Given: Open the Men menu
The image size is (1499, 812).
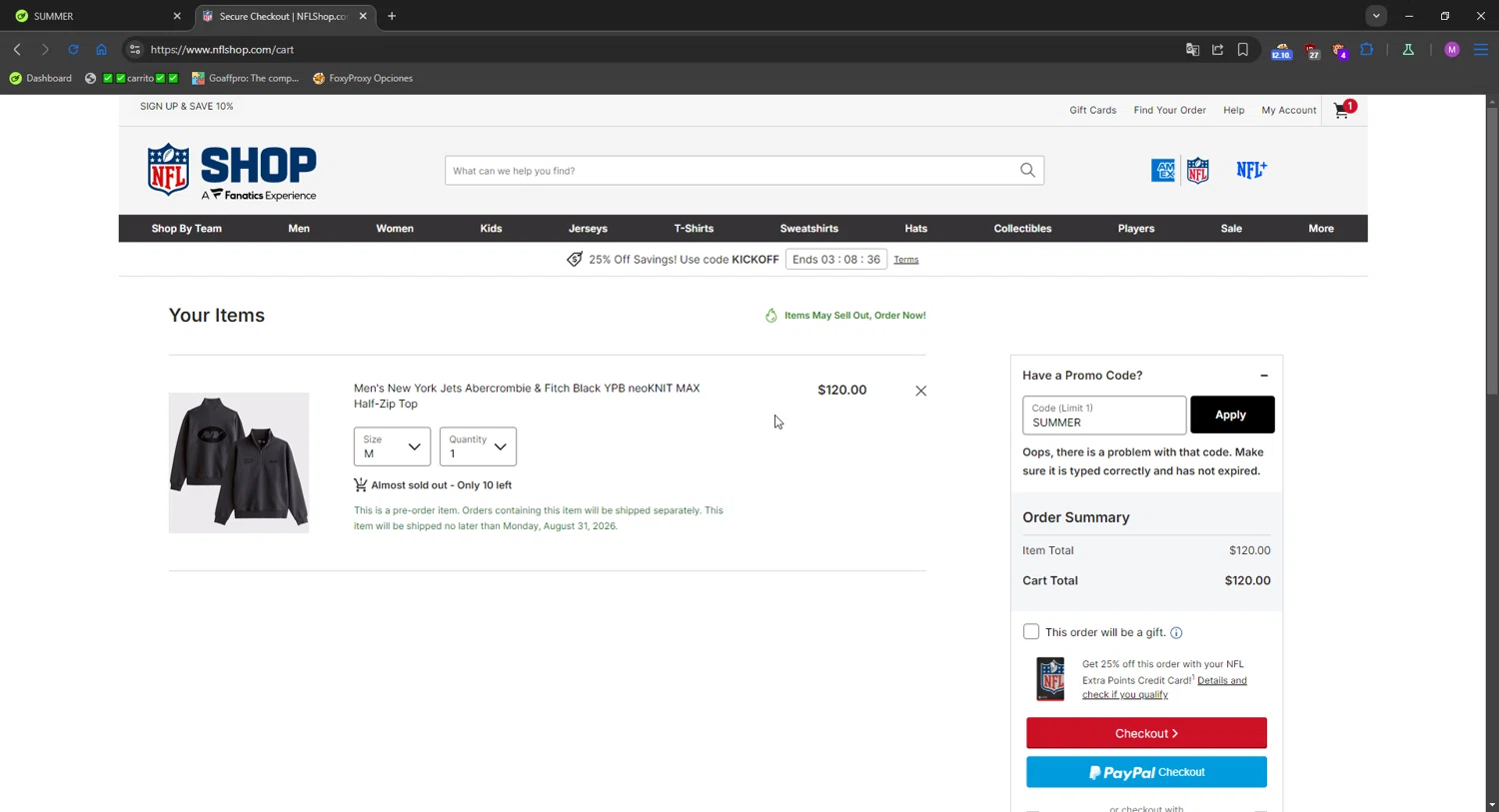Looking at the screenshot, I should 299,229.
